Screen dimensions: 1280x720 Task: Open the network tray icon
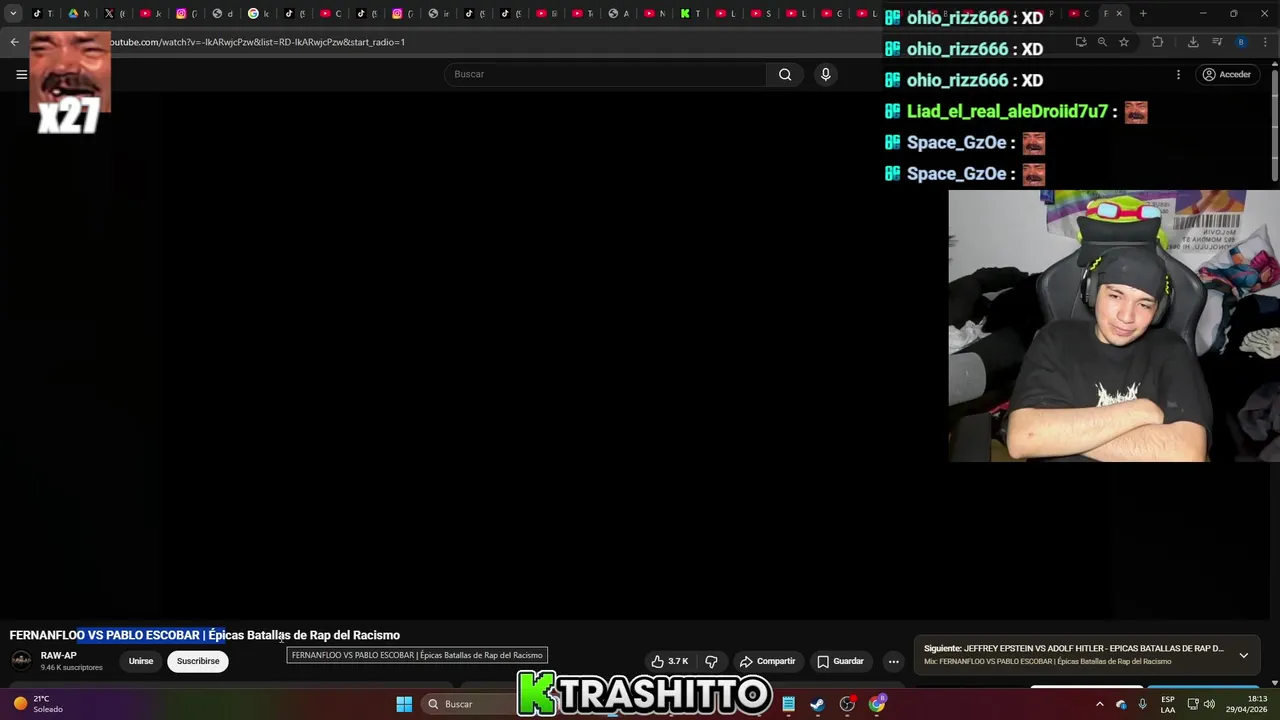pyautogui.click(x=1193, y=704)
